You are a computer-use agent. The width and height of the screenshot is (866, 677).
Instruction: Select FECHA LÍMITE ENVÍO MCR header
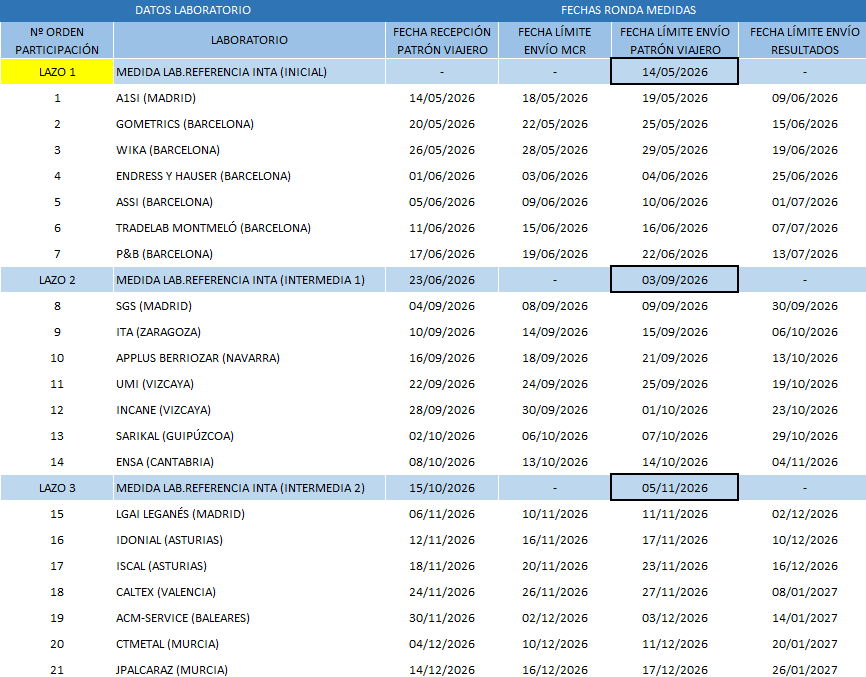pos(555,40)
